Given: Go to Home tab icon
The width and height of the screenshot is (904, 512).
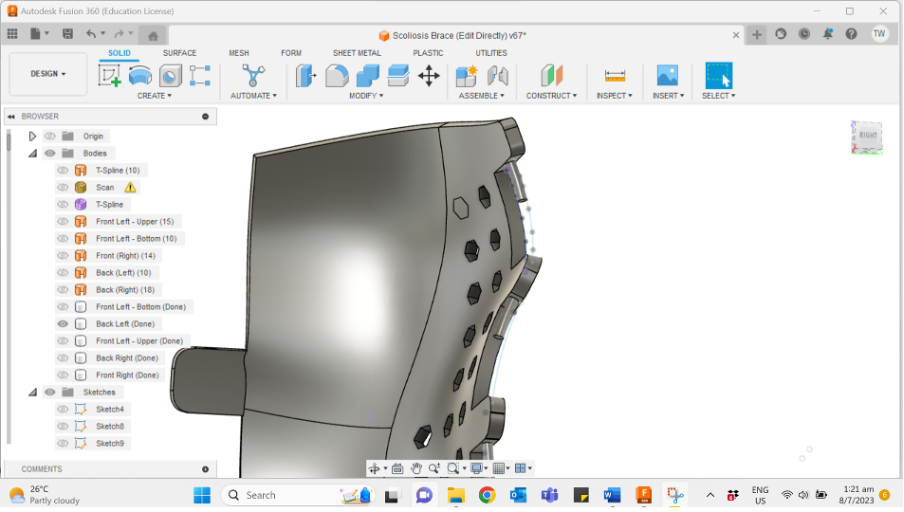Looking at the screenshot, I should 153,36.
